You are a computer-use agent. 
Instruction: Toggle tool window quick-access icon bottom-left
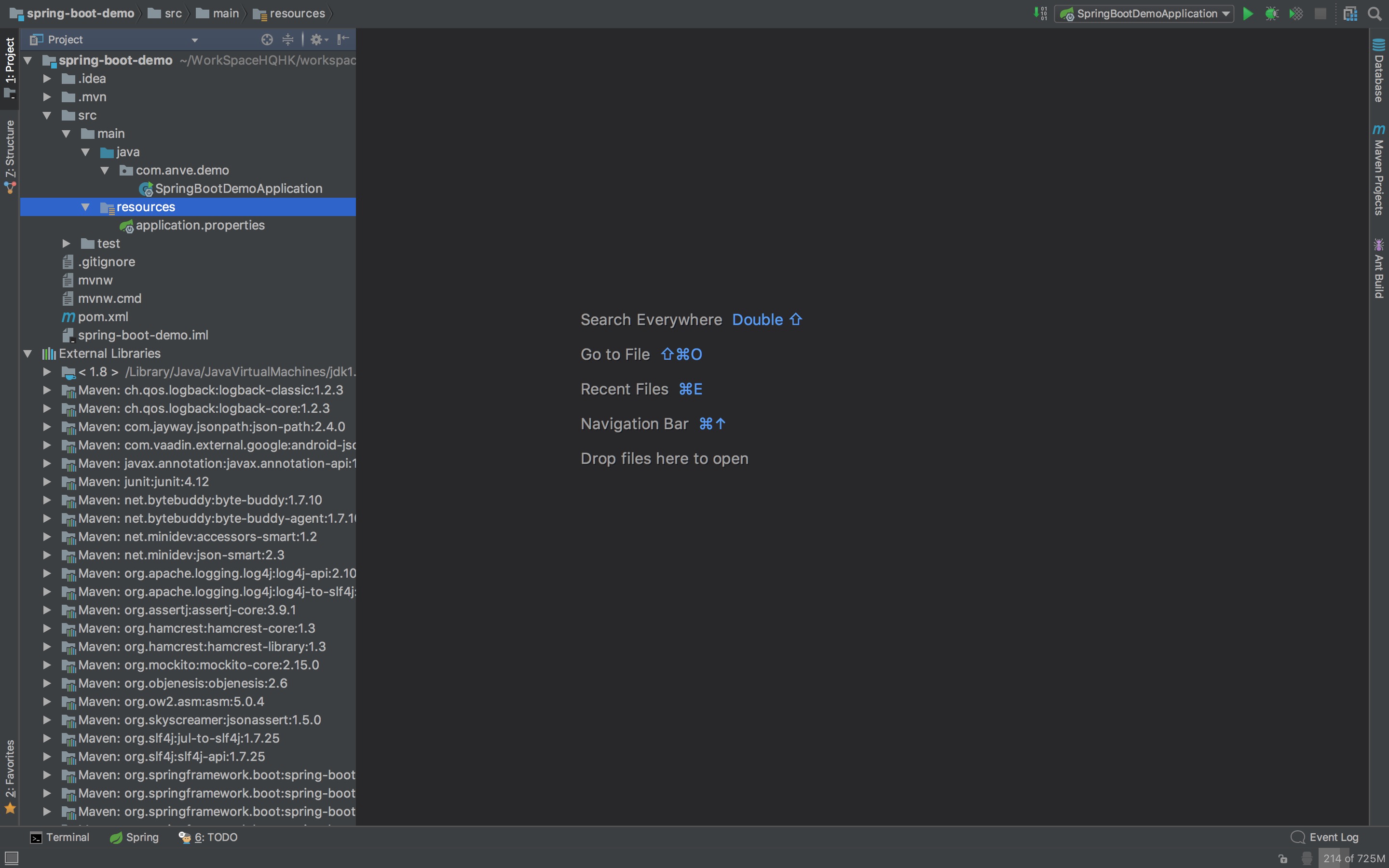(x=12, y=858)
